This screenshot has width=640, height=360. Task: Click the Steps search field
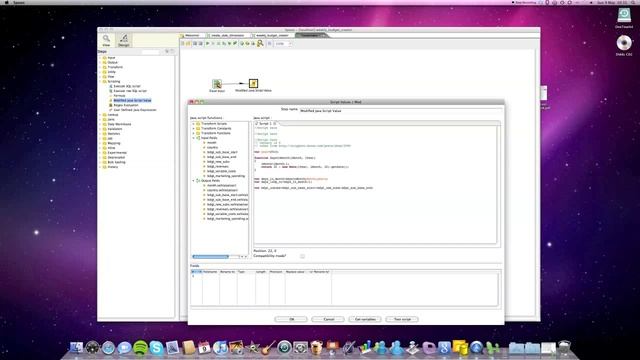(x=151, y=52)
